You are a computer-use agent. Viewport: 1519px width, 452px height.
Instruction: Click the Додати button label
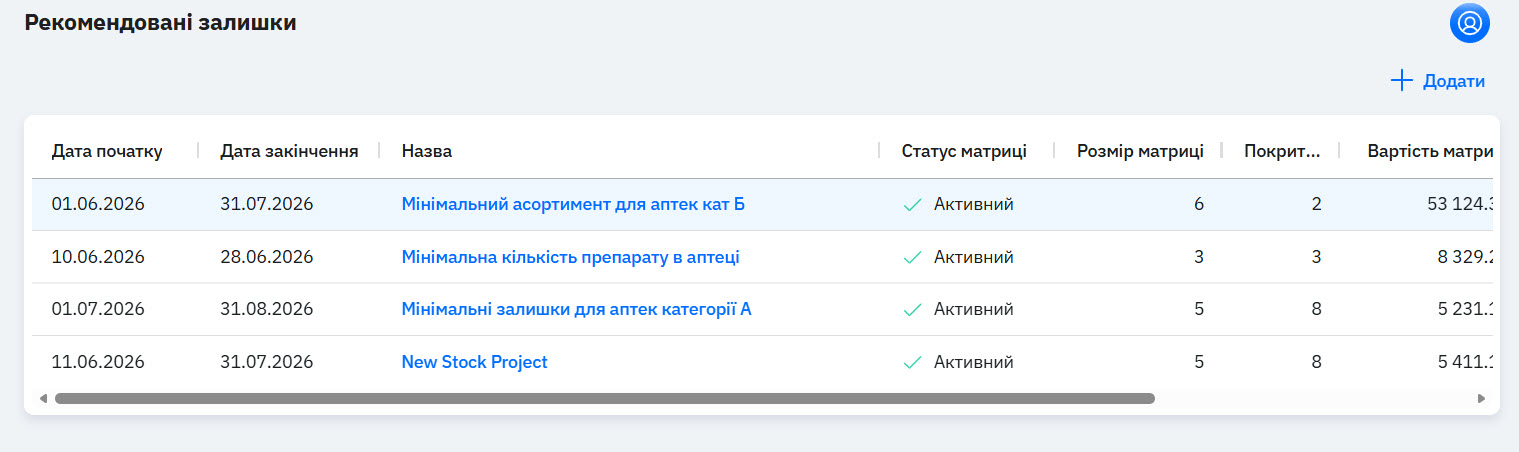click(1453, 82)
